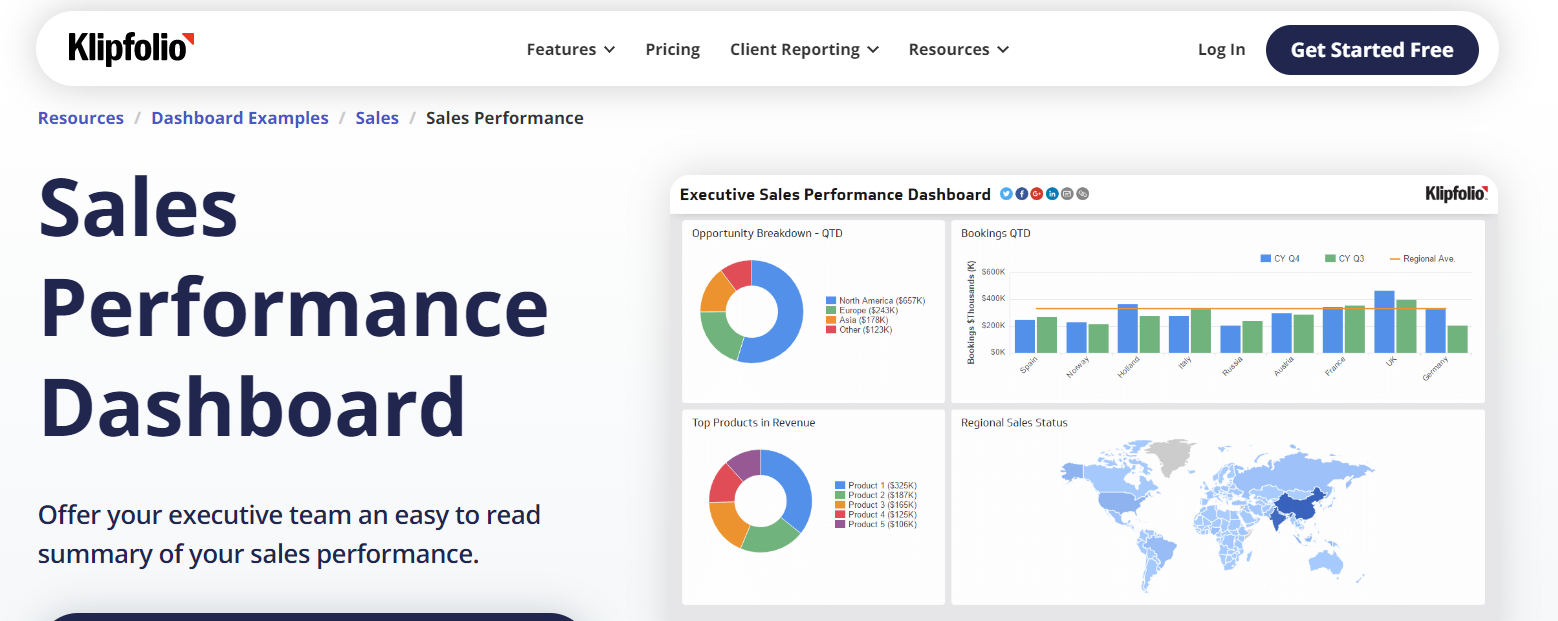Go to Resources in the breadcrumb
This screenshot has height=621, width=1558.
coord(81,118)
